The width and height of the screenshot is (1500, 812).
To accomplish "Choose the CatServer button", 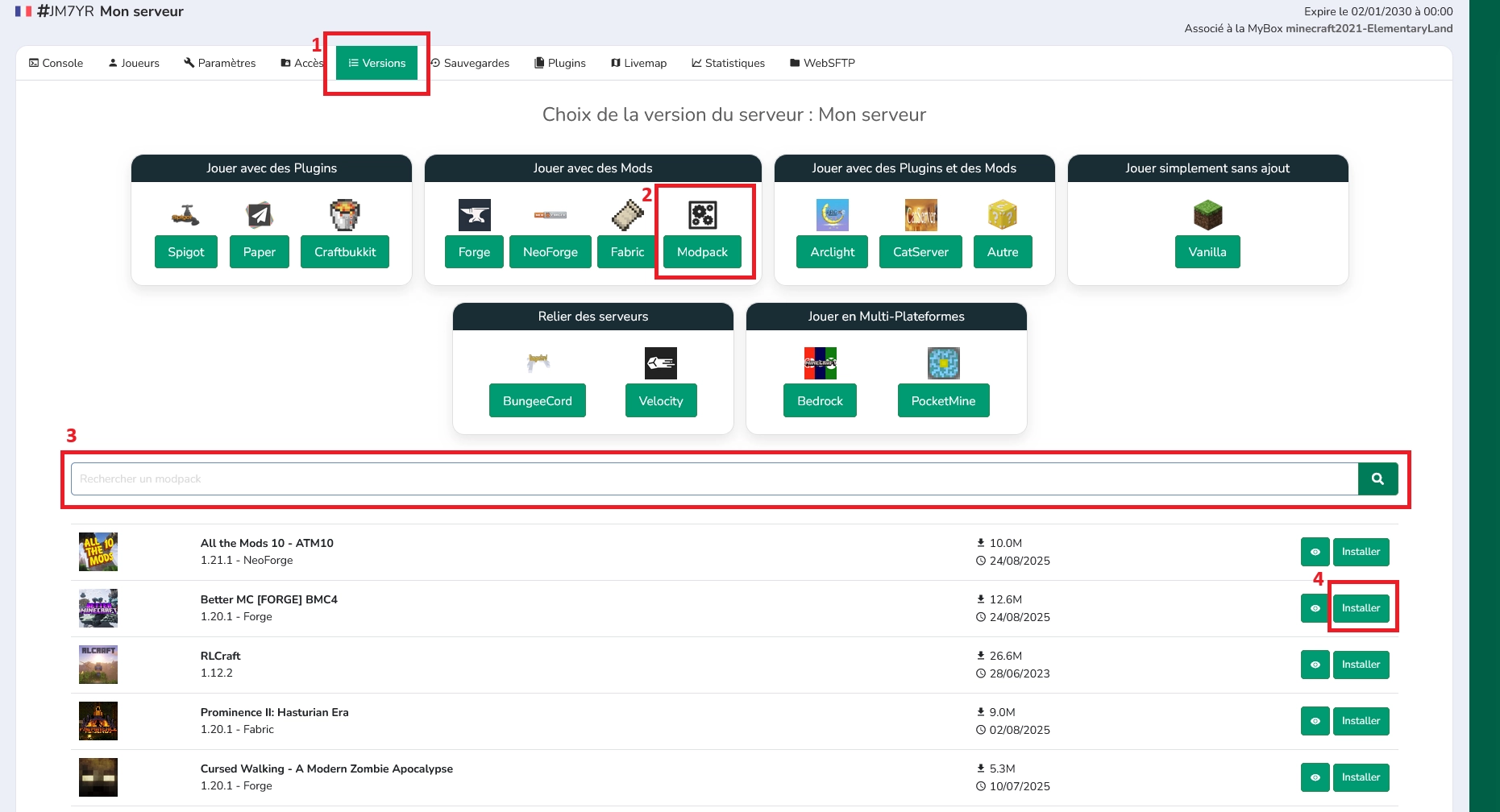I will [x=920, y=252].
